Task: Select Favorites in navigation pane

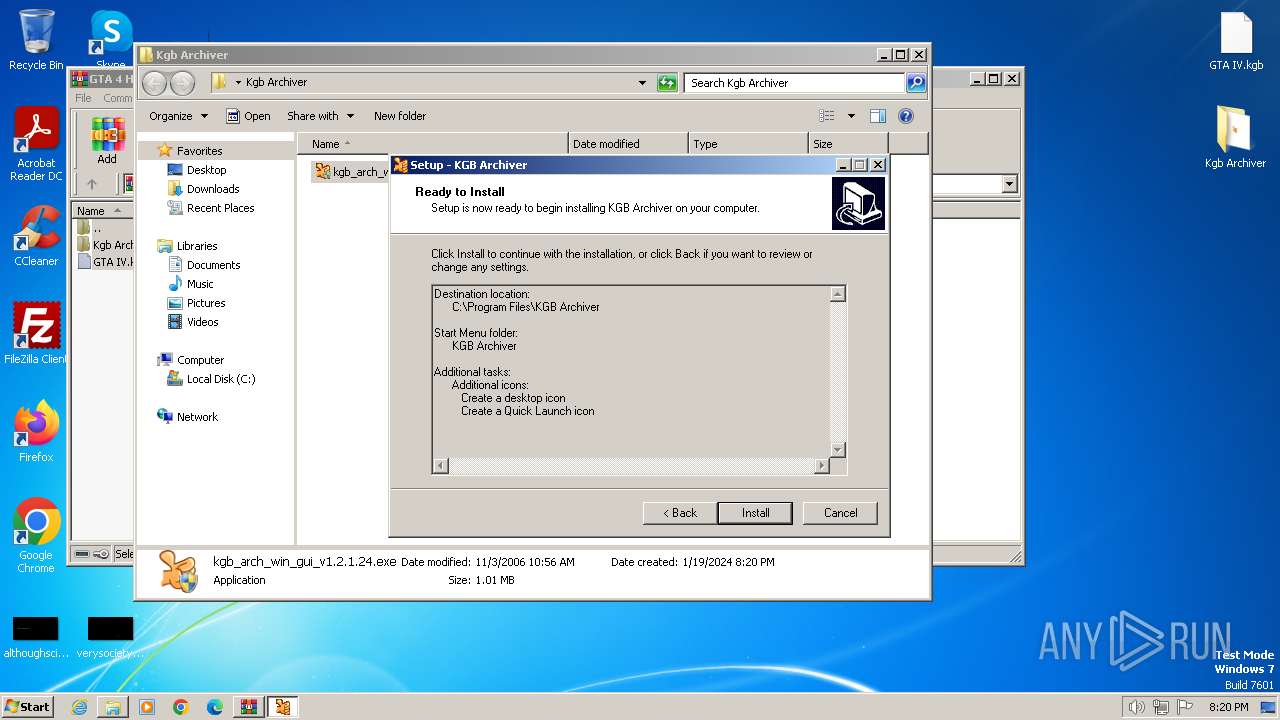Action: [199, 151]
